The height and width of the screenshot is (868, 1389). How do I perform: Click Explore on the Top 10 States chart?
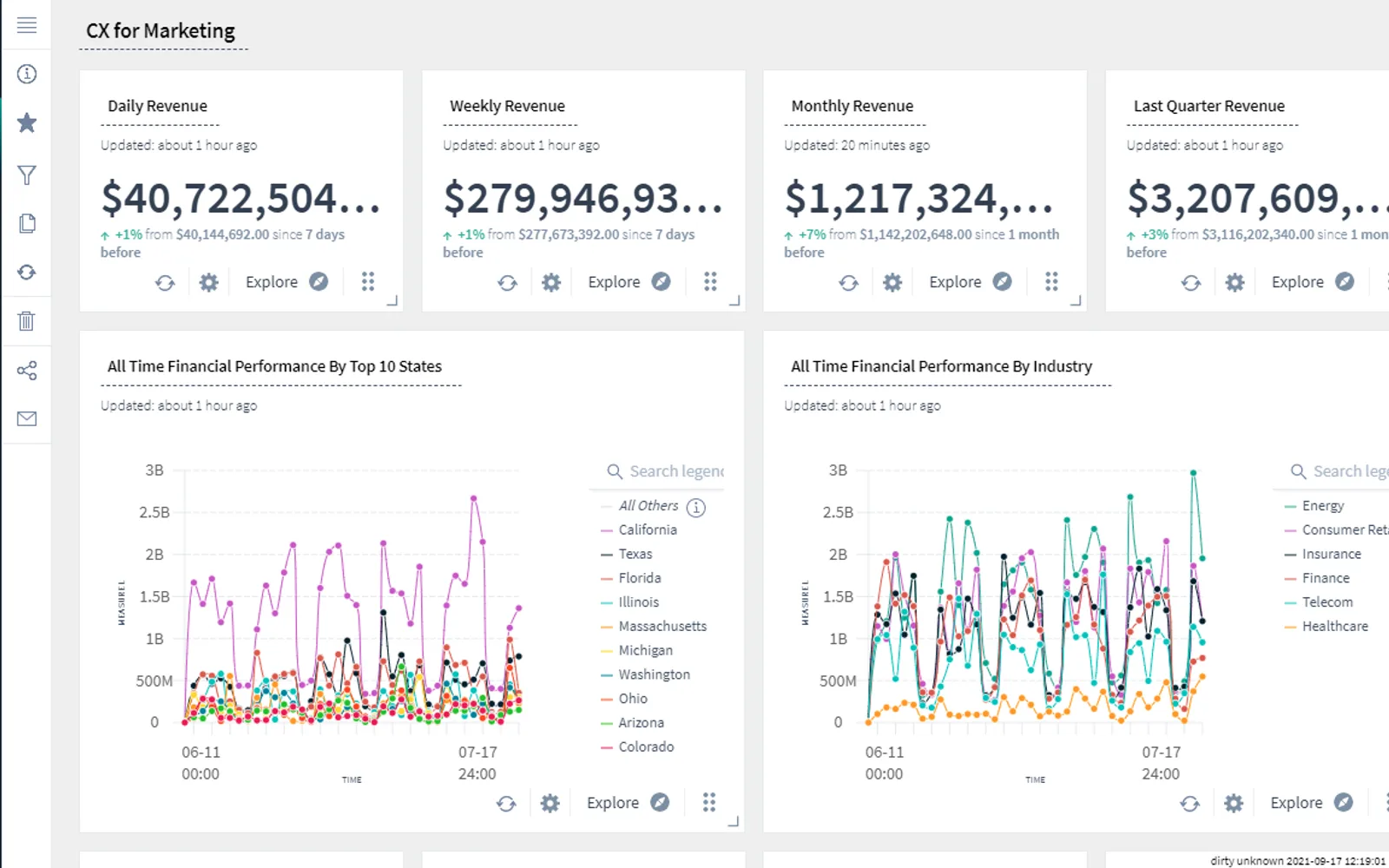pos(628,803)
